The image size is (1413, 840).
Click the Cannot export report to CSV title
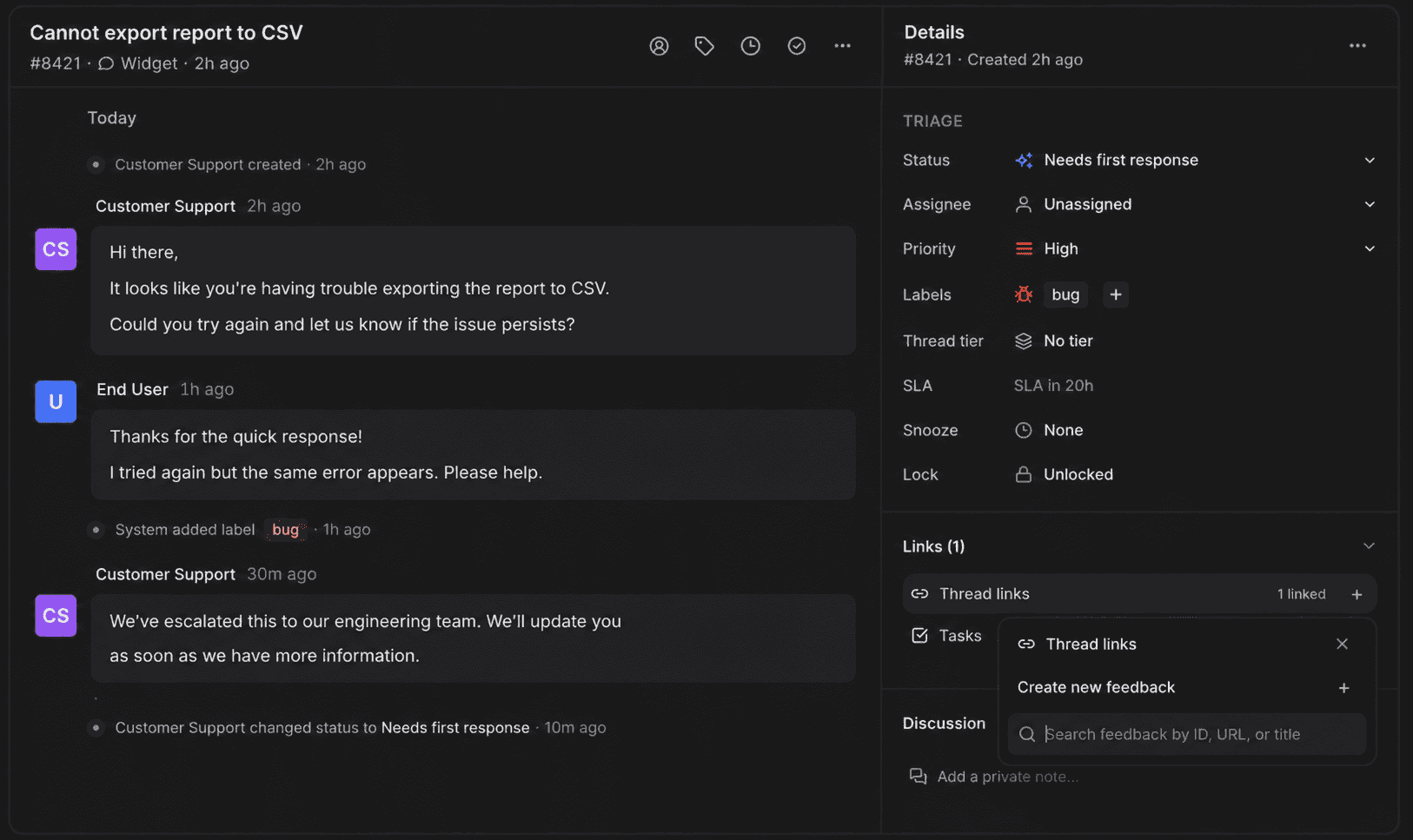166,33
